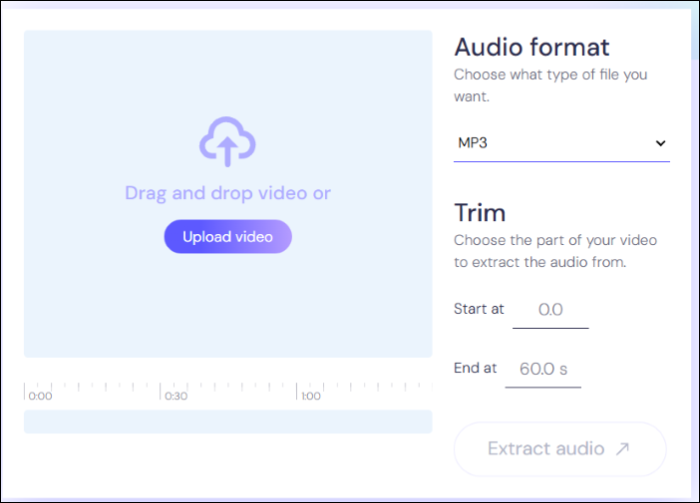Expand the format list using the chevron arrow
Screen dimensions: 700x503
[x=659, y=143]
